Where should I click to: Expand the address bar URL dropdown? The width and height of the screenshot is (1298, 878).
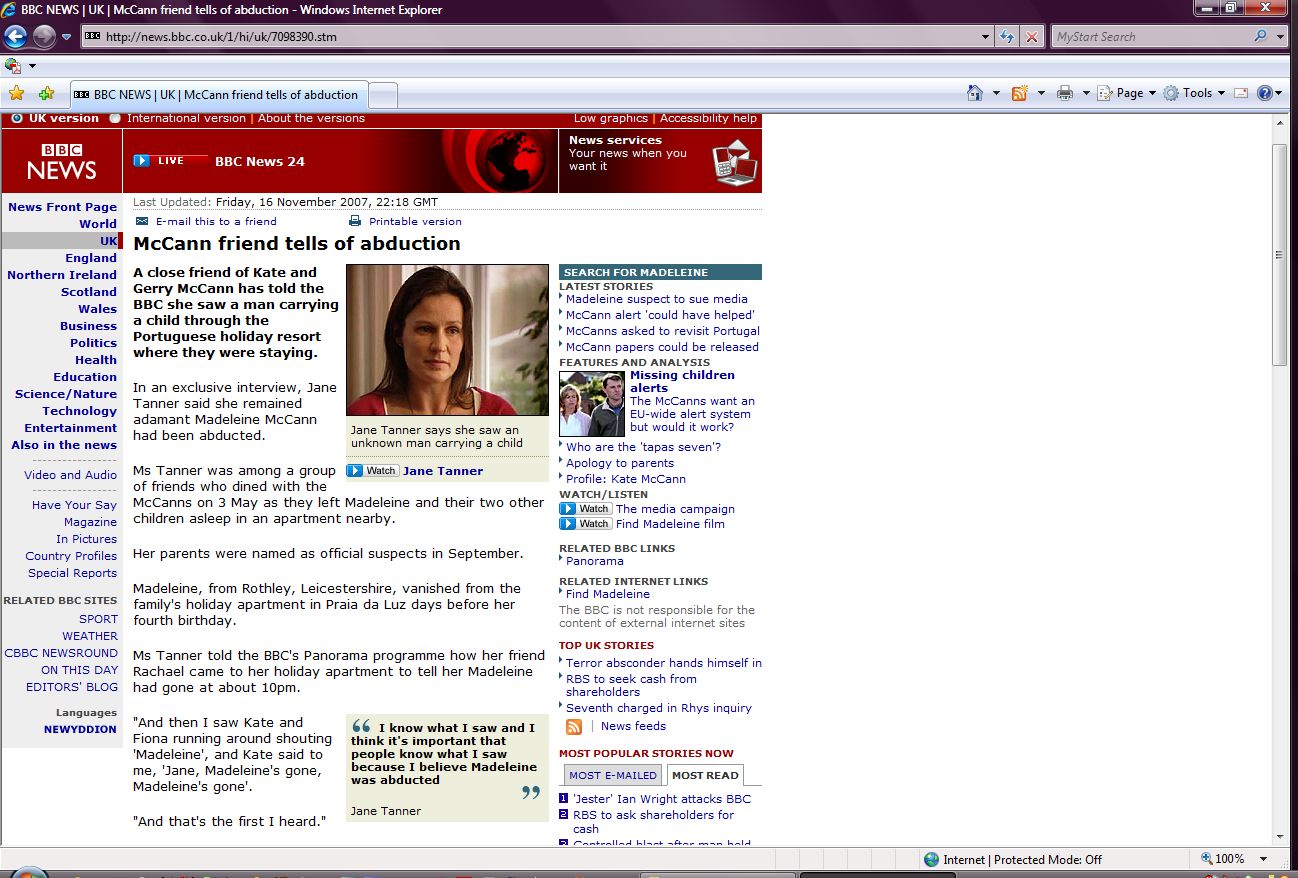tap(986, 37)
